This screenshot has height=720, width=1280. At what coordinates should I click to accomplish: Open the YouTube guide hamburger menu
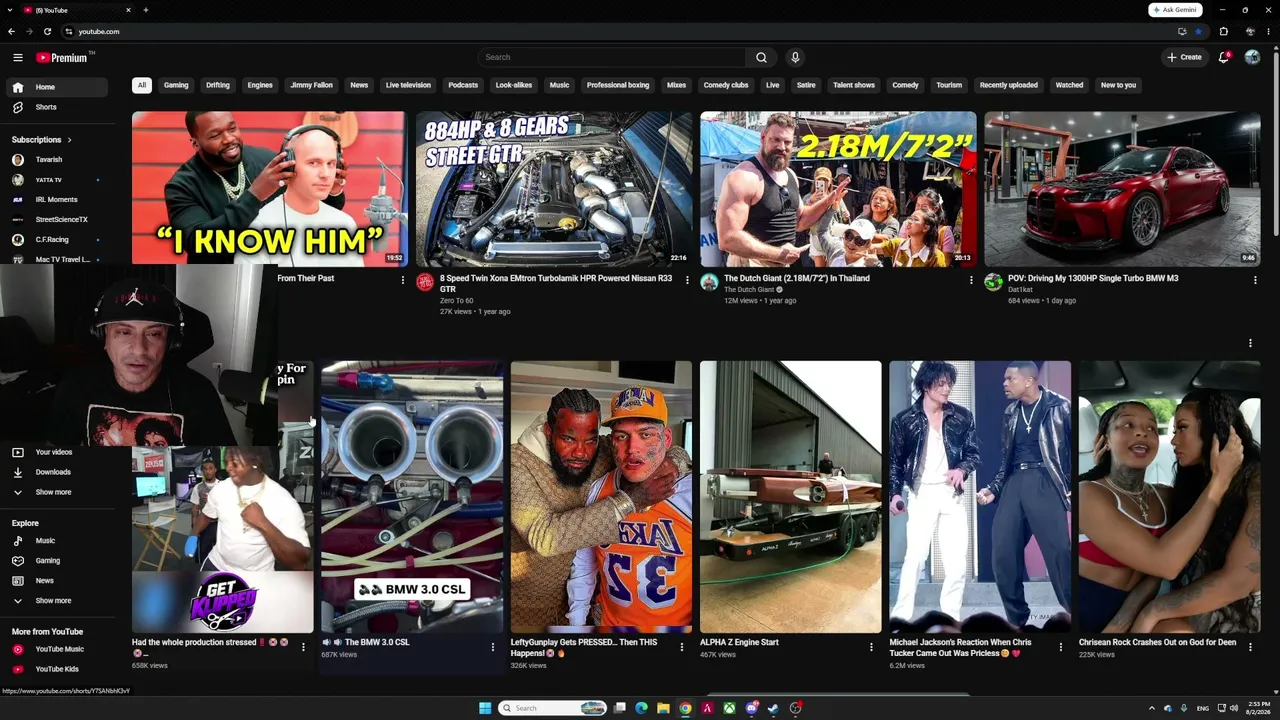point(17,58)
